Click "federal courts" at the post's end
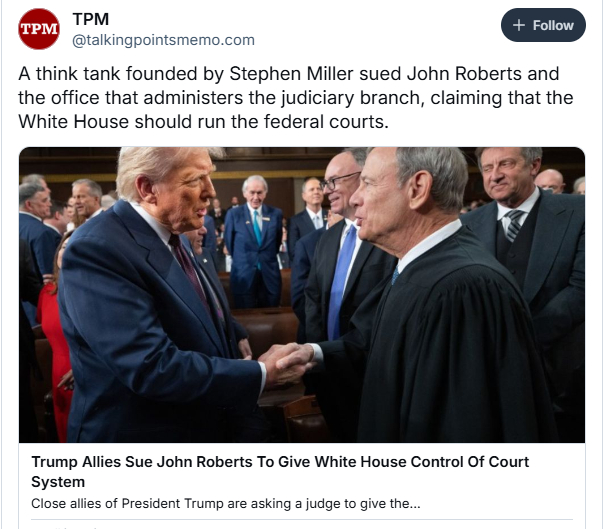604x529 pixels. tap(332, 121)
